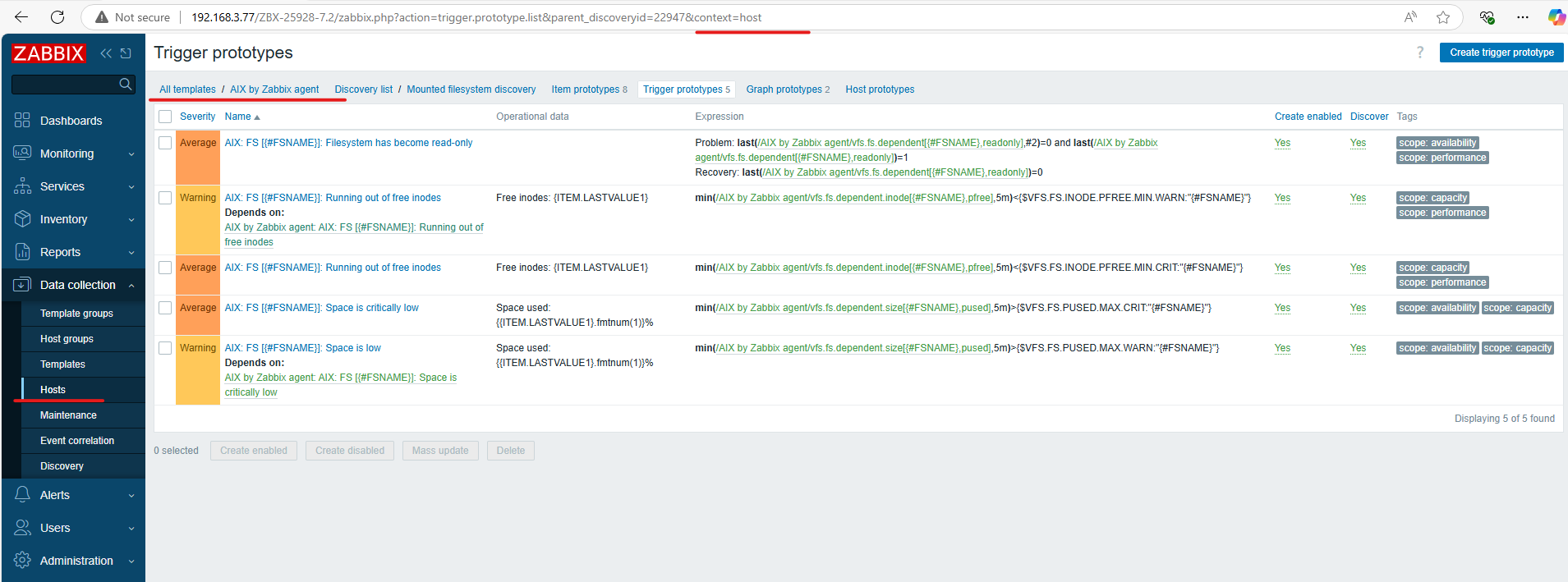This screenshot has width=1568, height=582.
Task: Click the Dashboards icon
Action: pyautogui.click(x=22, y=121)
